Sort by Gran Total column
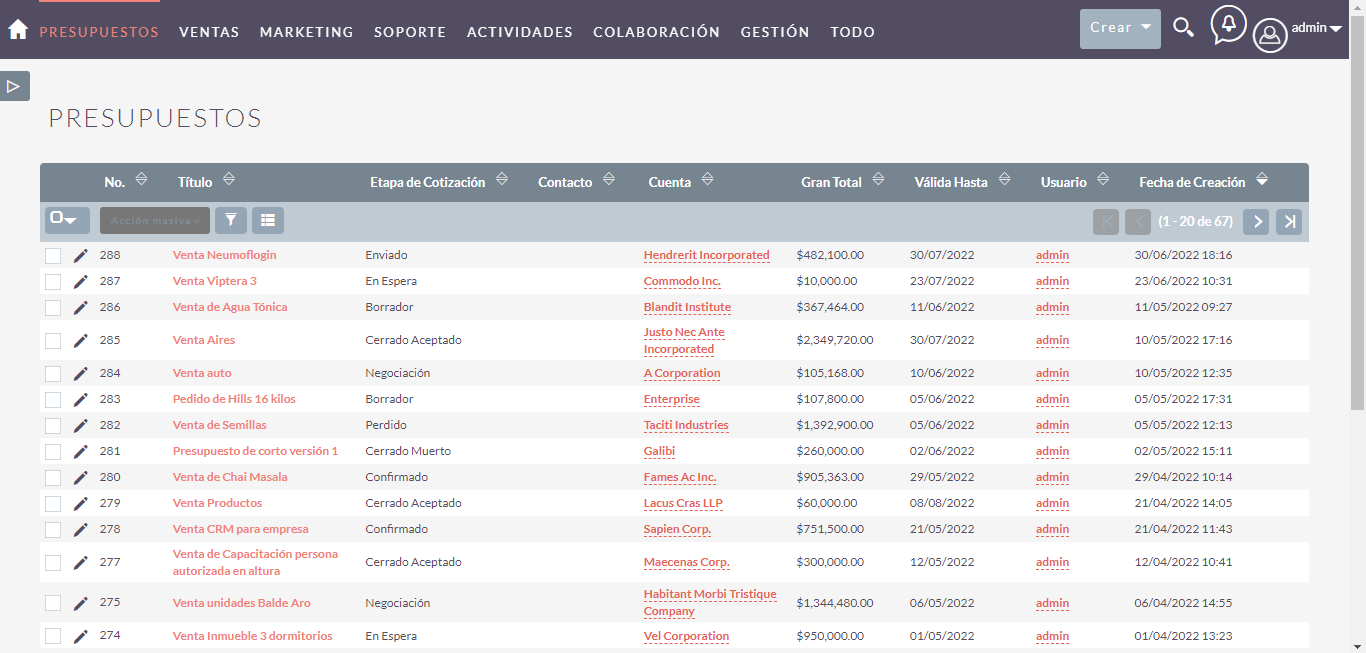 point(831,182)
